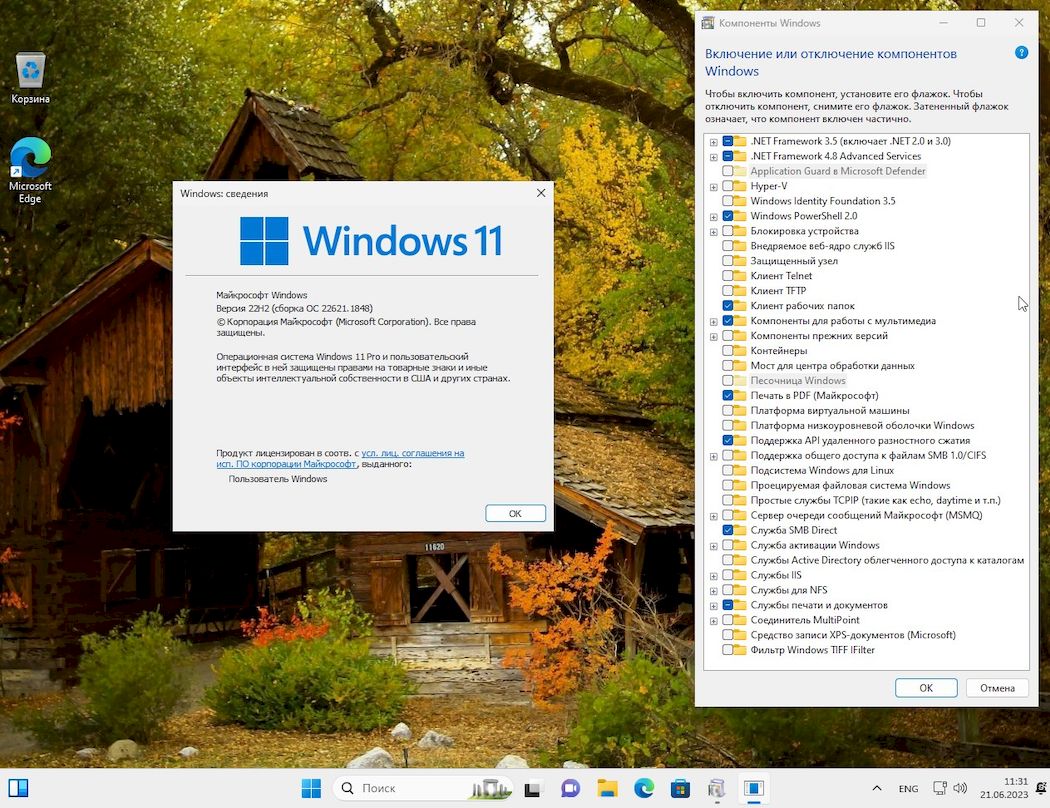
Task: Click the Windows Features title bar icon
Action: tap(708, 23)
